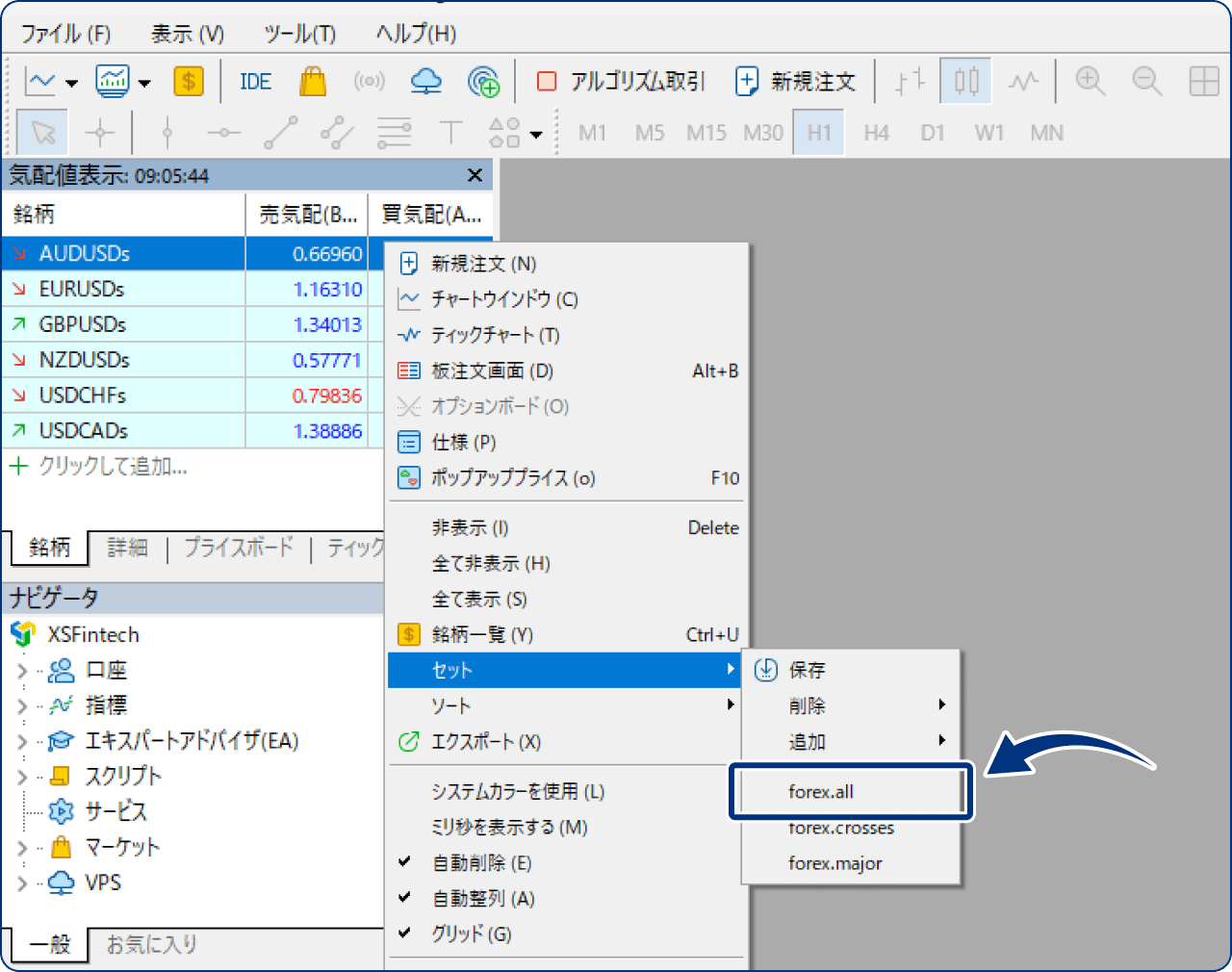Open the Market via the shopping bag icon

pos(312,82)
